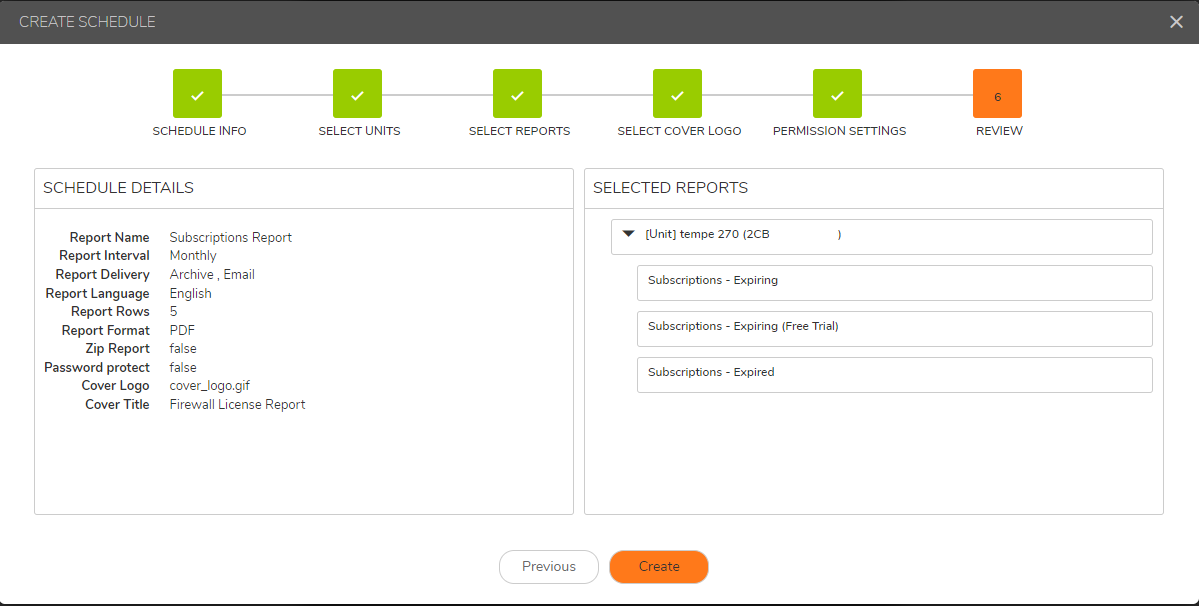Open the Select Cover Logo step icon
The width and height of the screenshot is (1199, 606).
[x=677, y=94]
